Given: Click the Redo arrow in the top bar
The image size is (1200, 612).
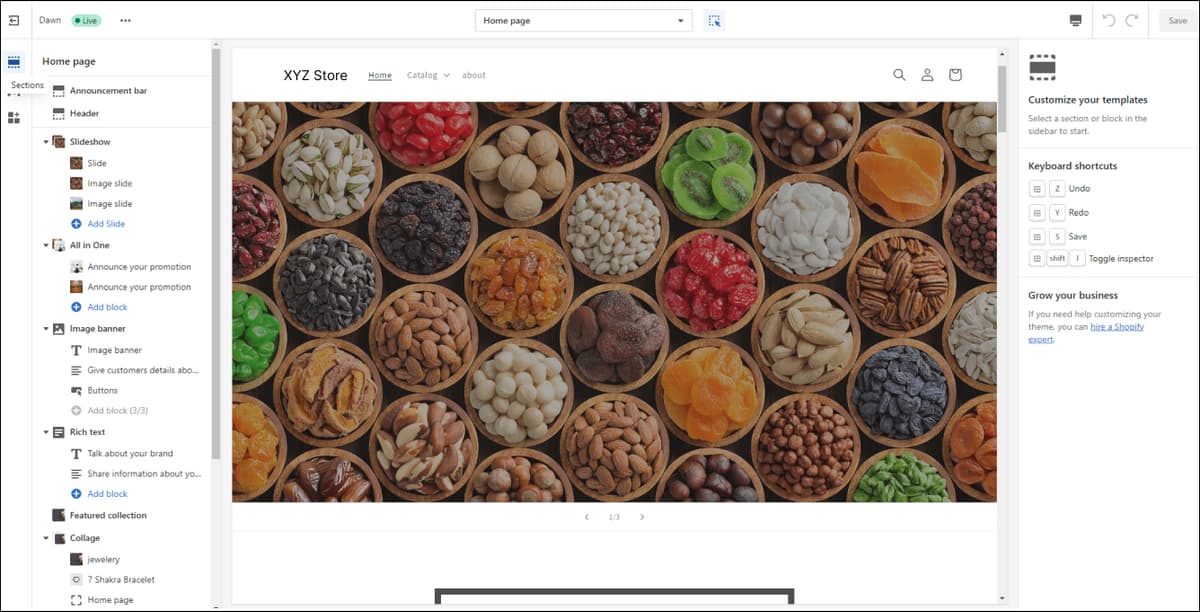Looking at the screenshot, I should click(x=1132, y=20).
